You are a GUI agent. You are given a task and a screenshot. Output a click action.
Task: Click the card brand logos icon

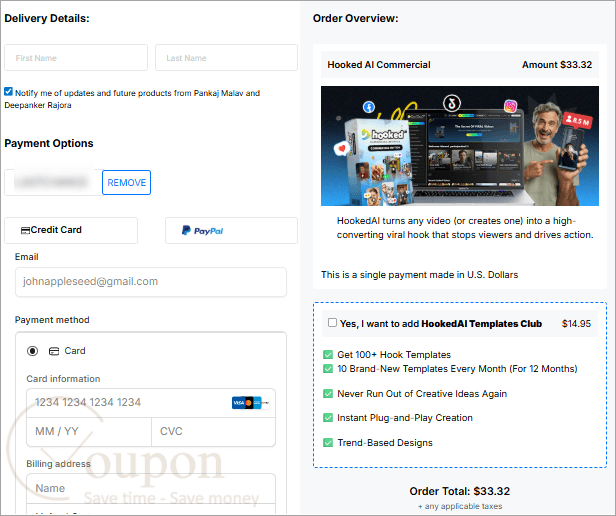click(x=250, y=403)
